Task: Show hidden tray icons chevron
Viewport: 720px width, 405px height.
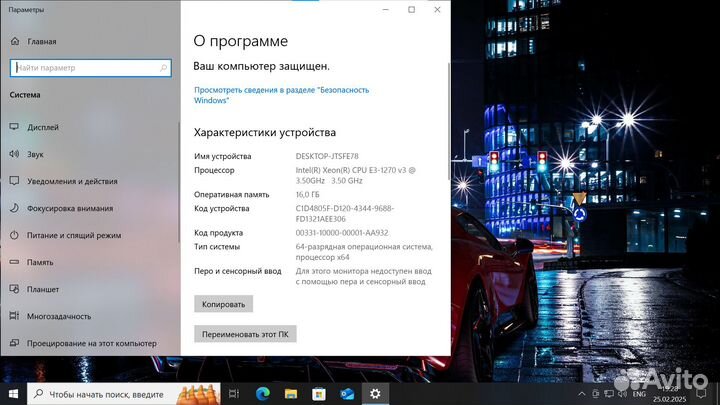Action: point(581,394)
